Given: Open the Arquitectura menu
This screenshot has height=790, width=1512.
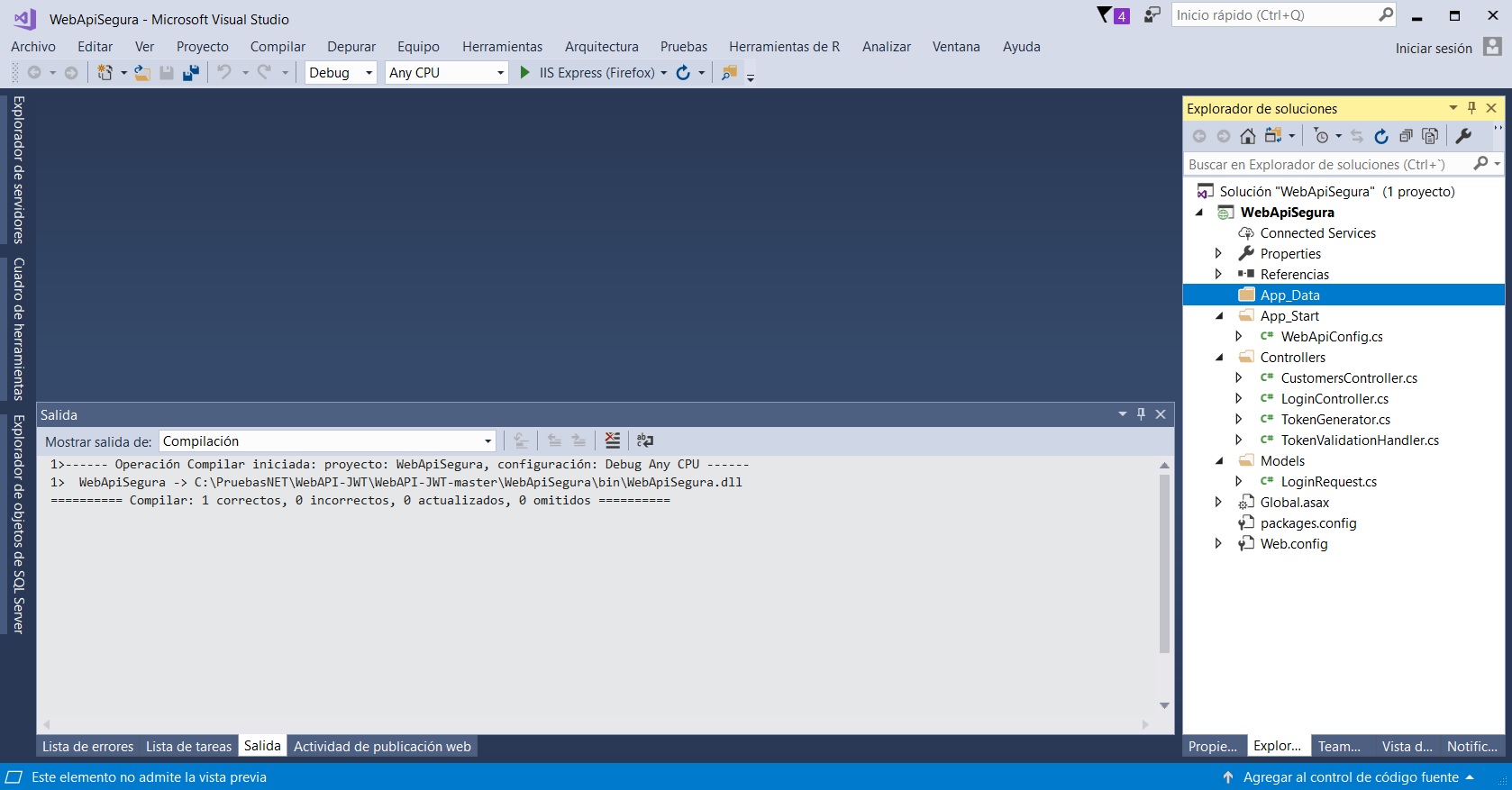Looking at the screenshot, I should tap(602, 47).
